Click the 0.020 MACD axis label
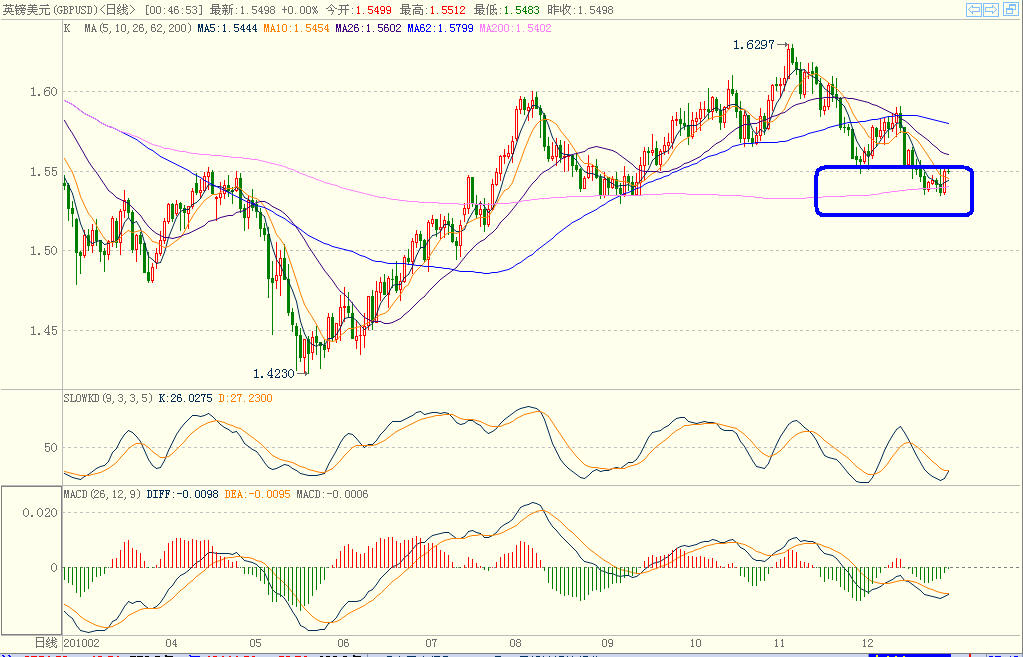The height and width of the screenshot is (657, 1023). click(40, 513)
